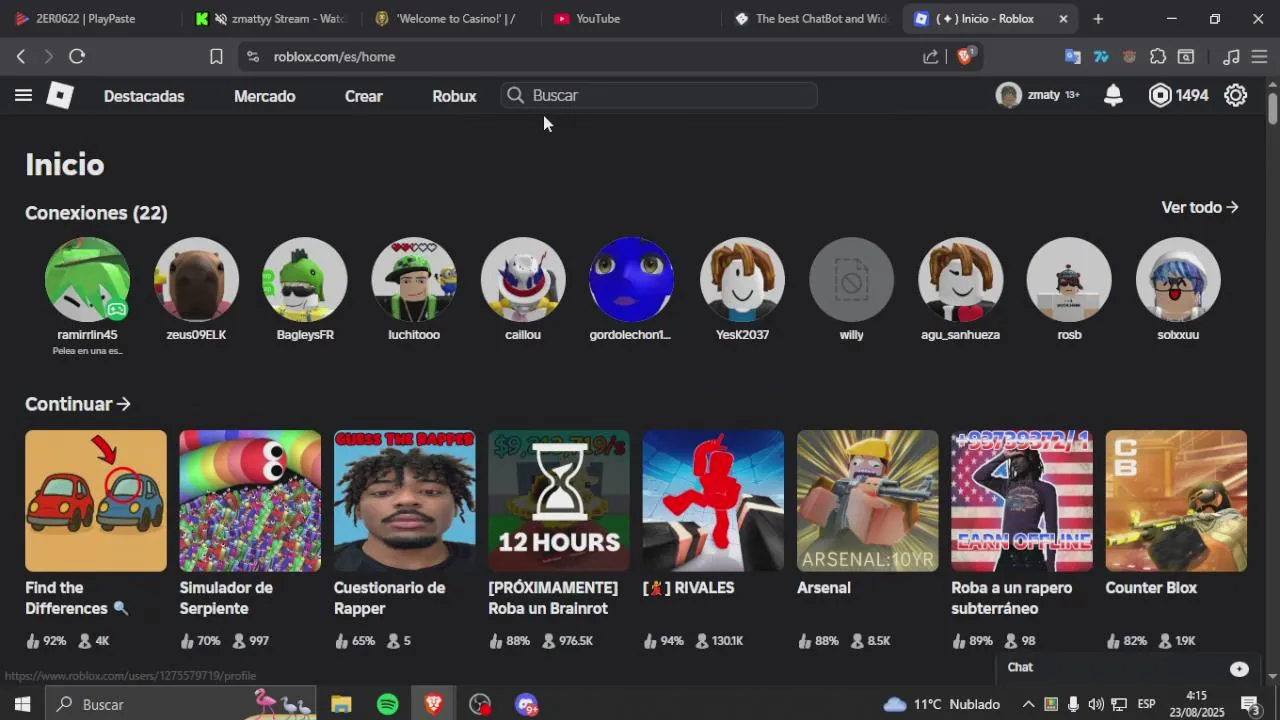The width and height of the screenshot is (1280, 720).
Task: Click Ver todo link for connections
Action: pyautogui.click(x=1200, y=207)
